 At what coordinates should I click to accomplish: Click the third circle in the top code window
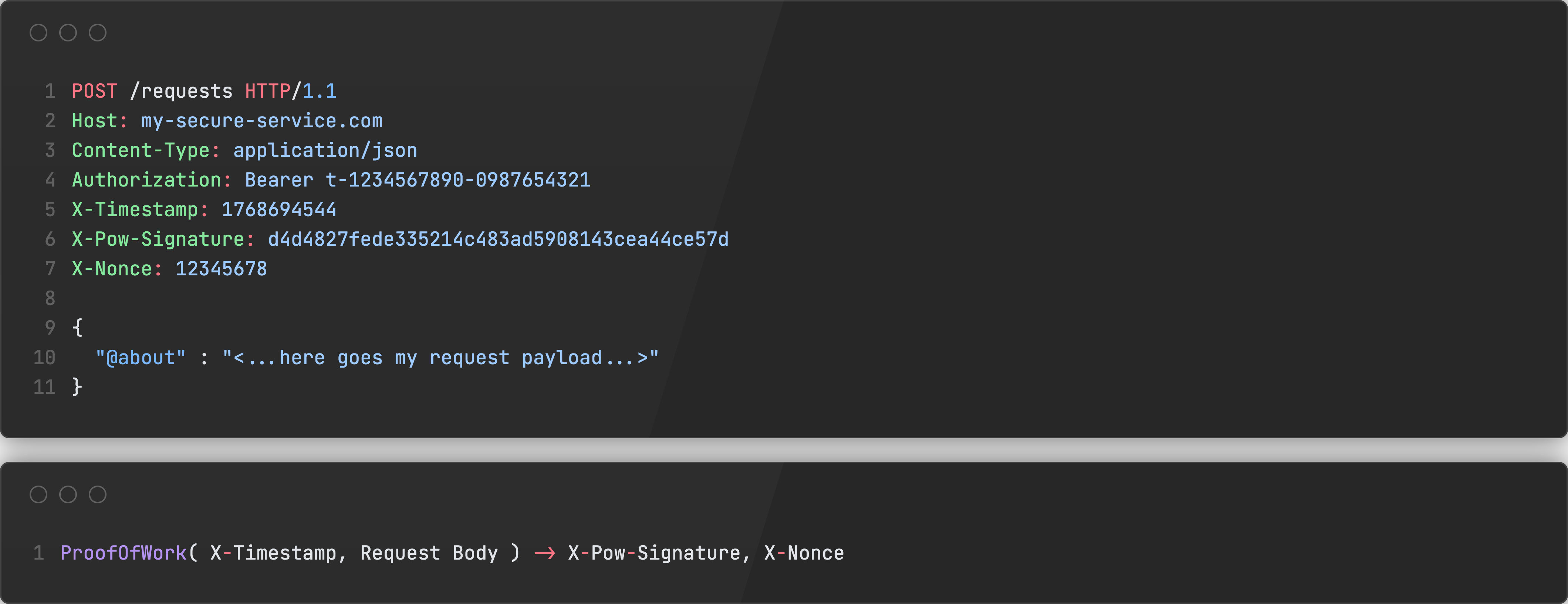point(97,33)
